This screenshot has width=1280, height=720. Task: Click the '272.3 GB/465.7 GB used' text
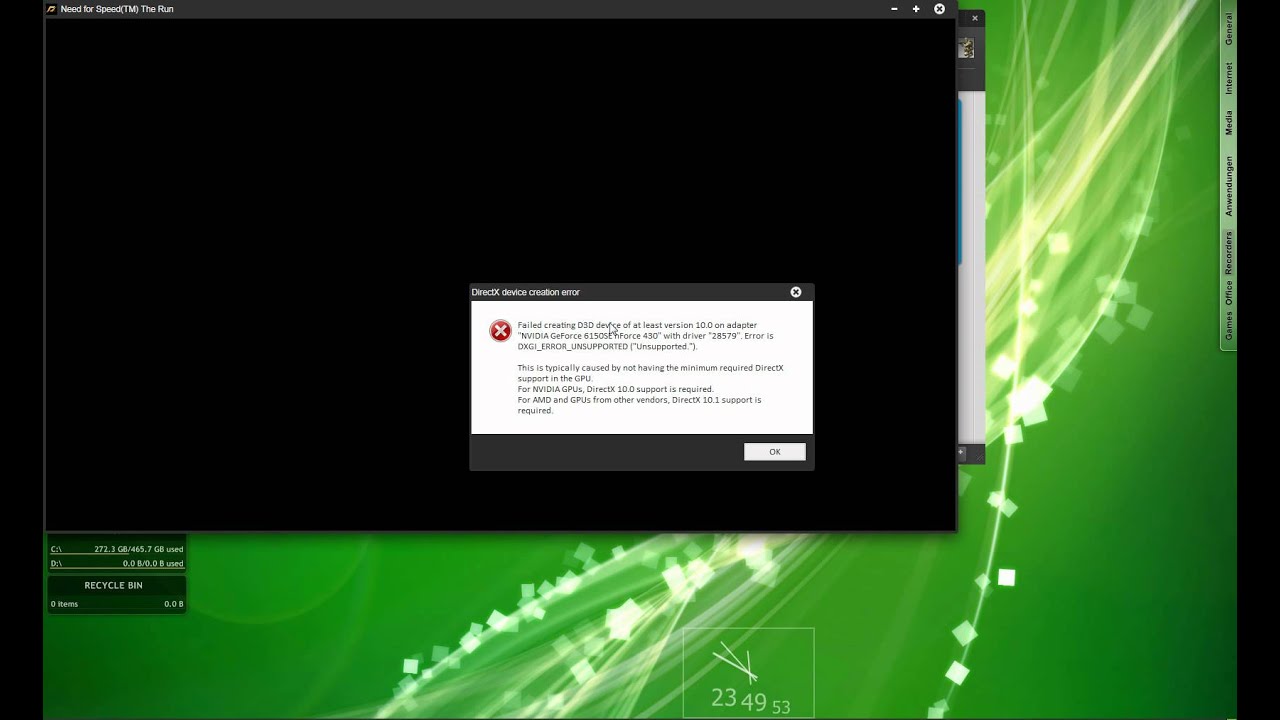(139, 549)
